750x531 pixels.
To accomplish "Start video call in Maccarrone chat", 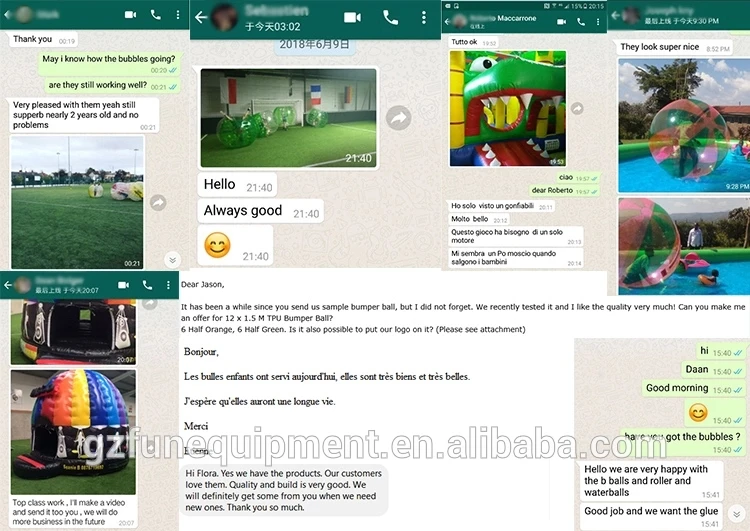I will (562, 22).
